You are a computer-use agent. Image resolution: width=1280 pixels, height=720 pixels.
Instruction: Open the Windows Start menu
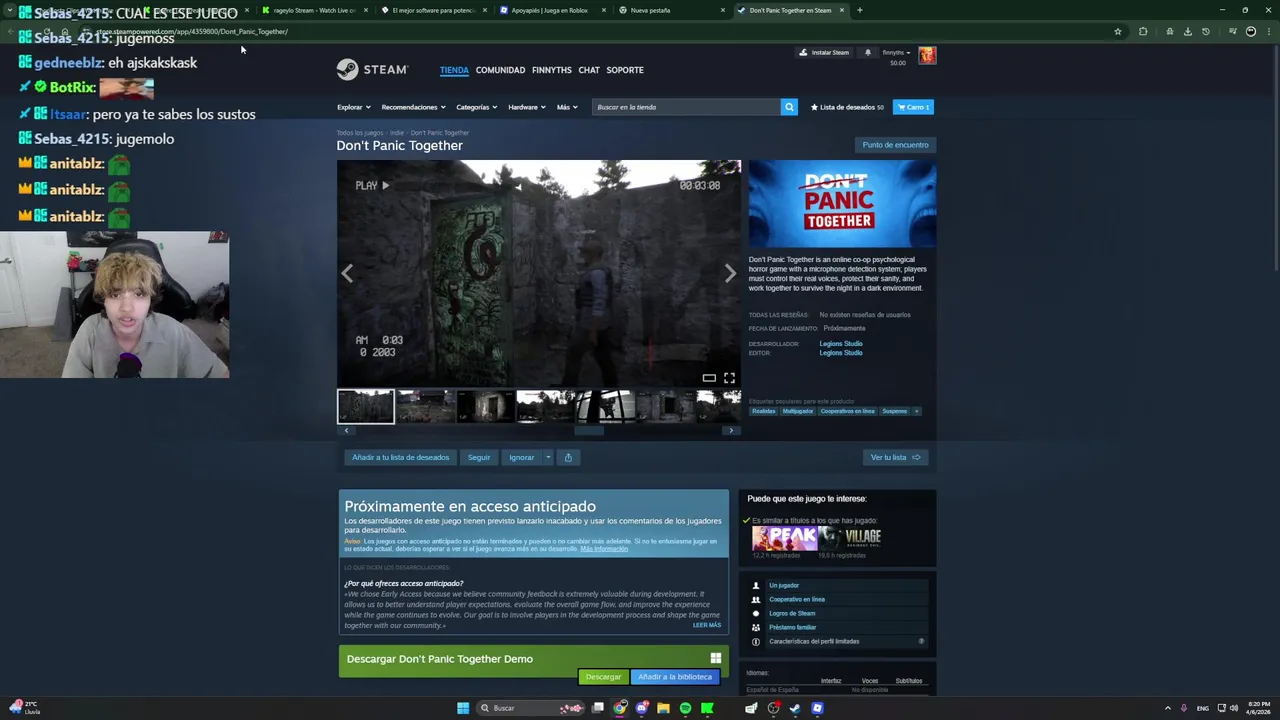coord(463,708)
